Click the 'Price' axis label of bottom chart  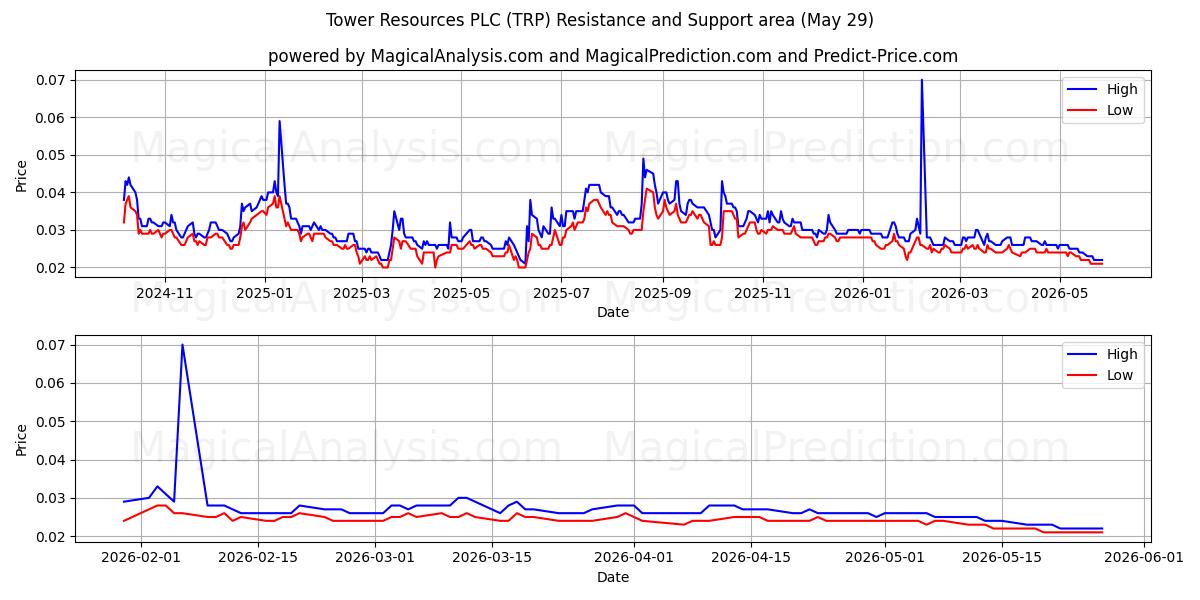point(22,440)
